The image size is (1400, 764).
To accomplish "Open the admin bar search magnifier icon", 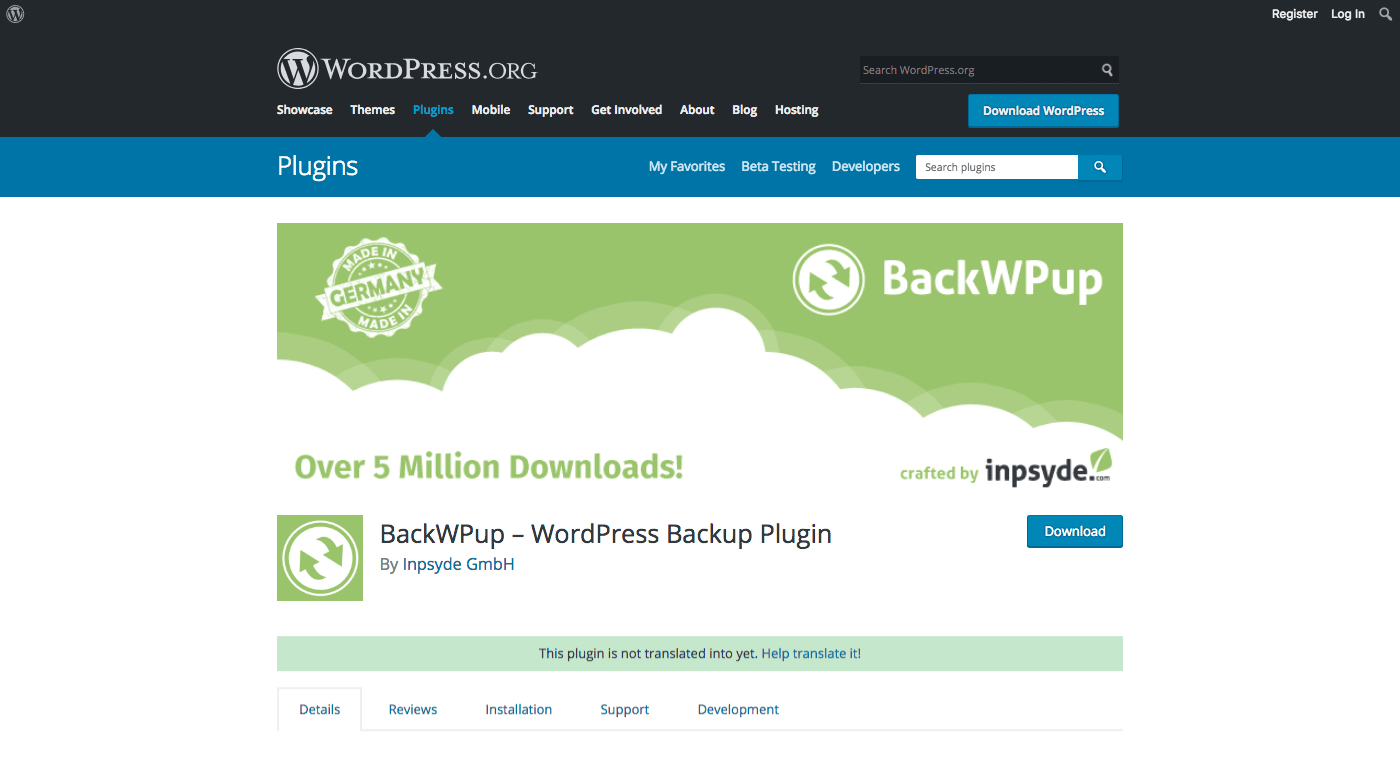I will (1385, 14).
